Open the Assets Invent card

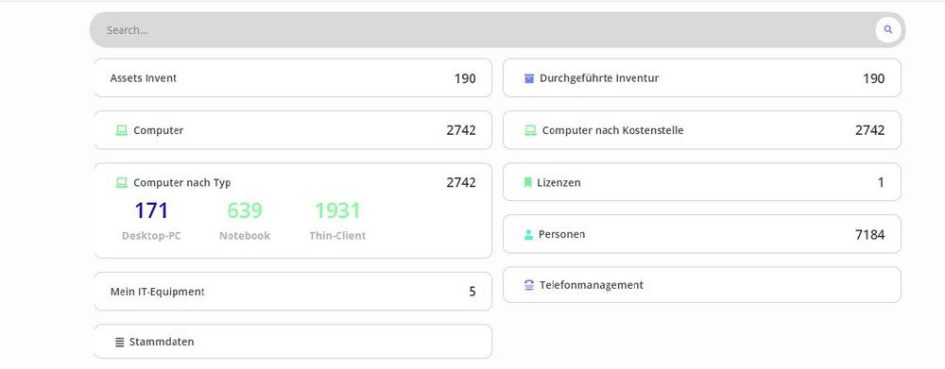tap(293, 78)
